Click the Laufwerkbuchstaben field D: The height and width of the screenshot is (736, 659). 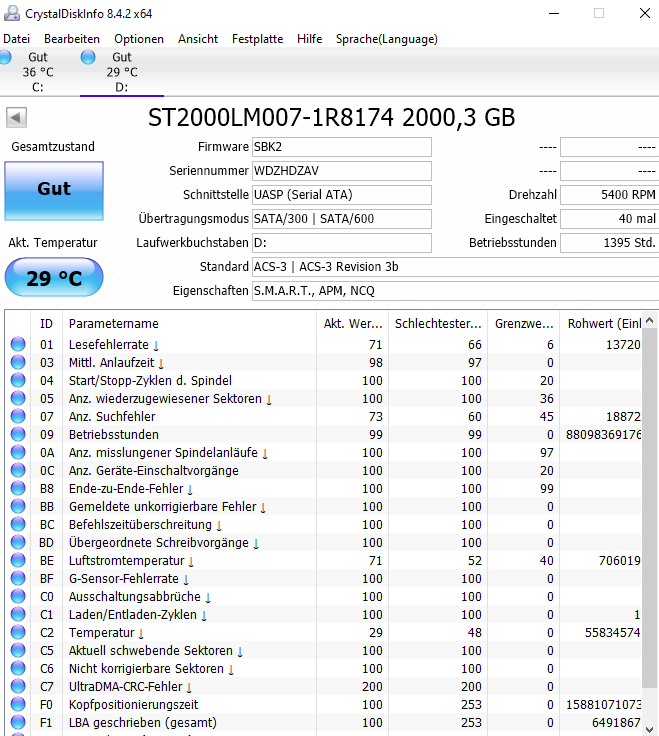click(x=342, y=243)
